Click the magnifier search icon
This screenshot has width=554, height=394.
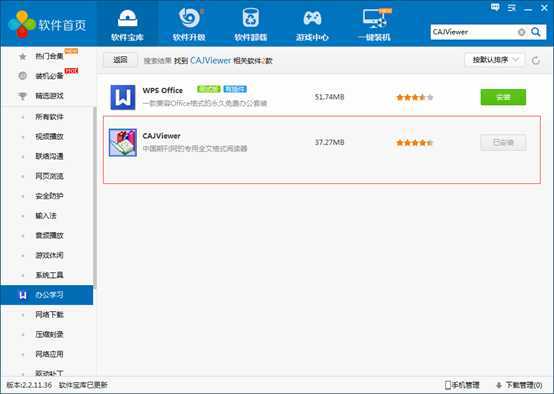click(536, 32)
